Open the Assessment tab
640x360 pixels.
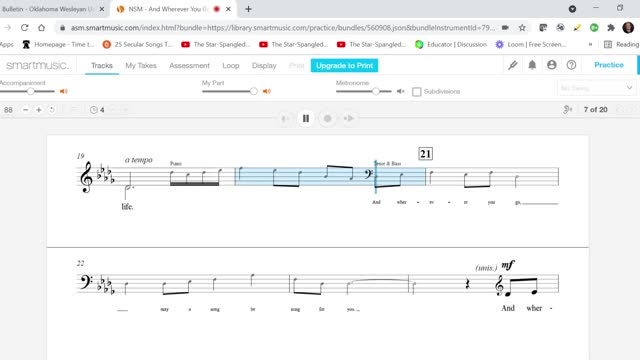(189, 66)
